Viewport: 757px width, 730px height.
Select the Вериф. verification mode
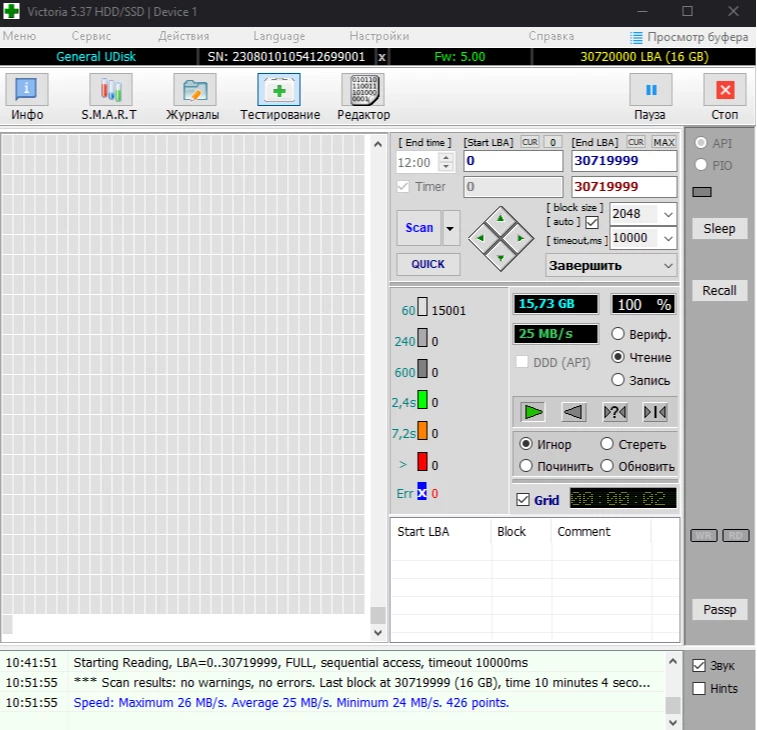(618, 334)
